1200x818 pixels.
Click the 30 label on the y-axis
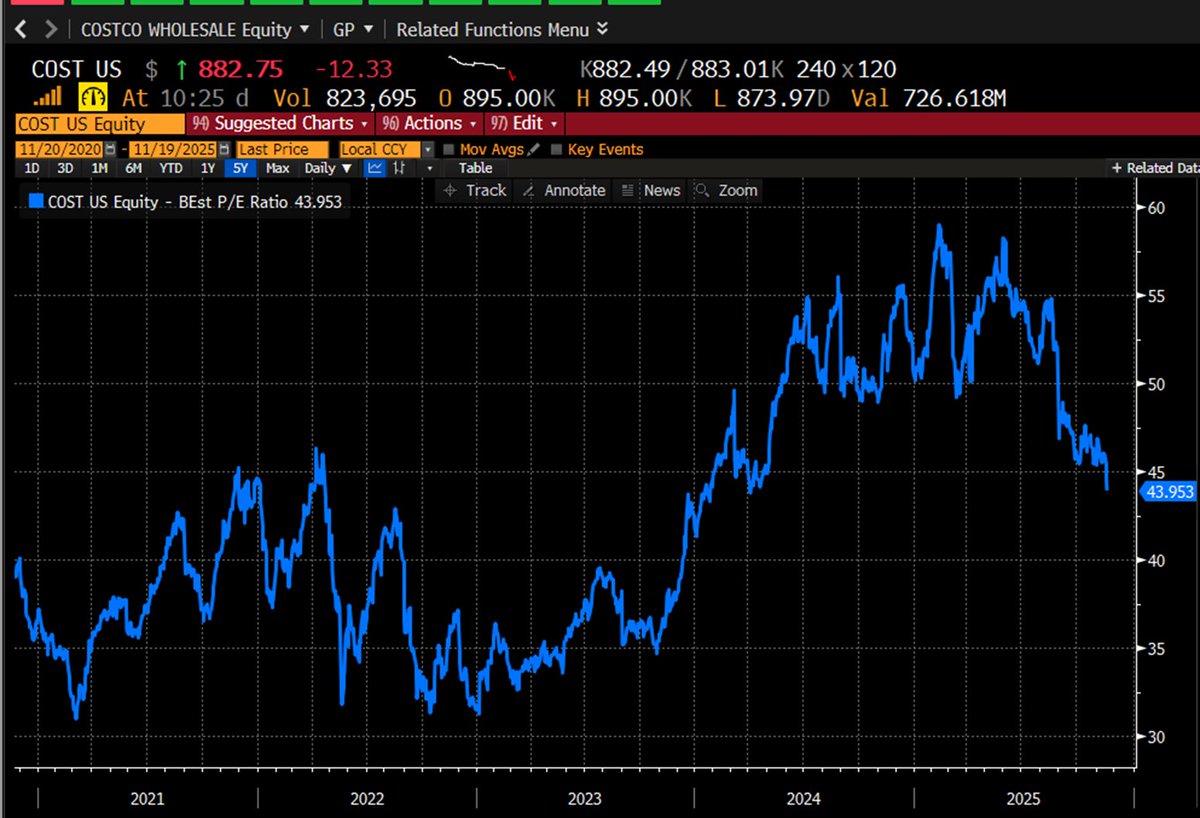pyautogui.click(x=1156, y=737)
